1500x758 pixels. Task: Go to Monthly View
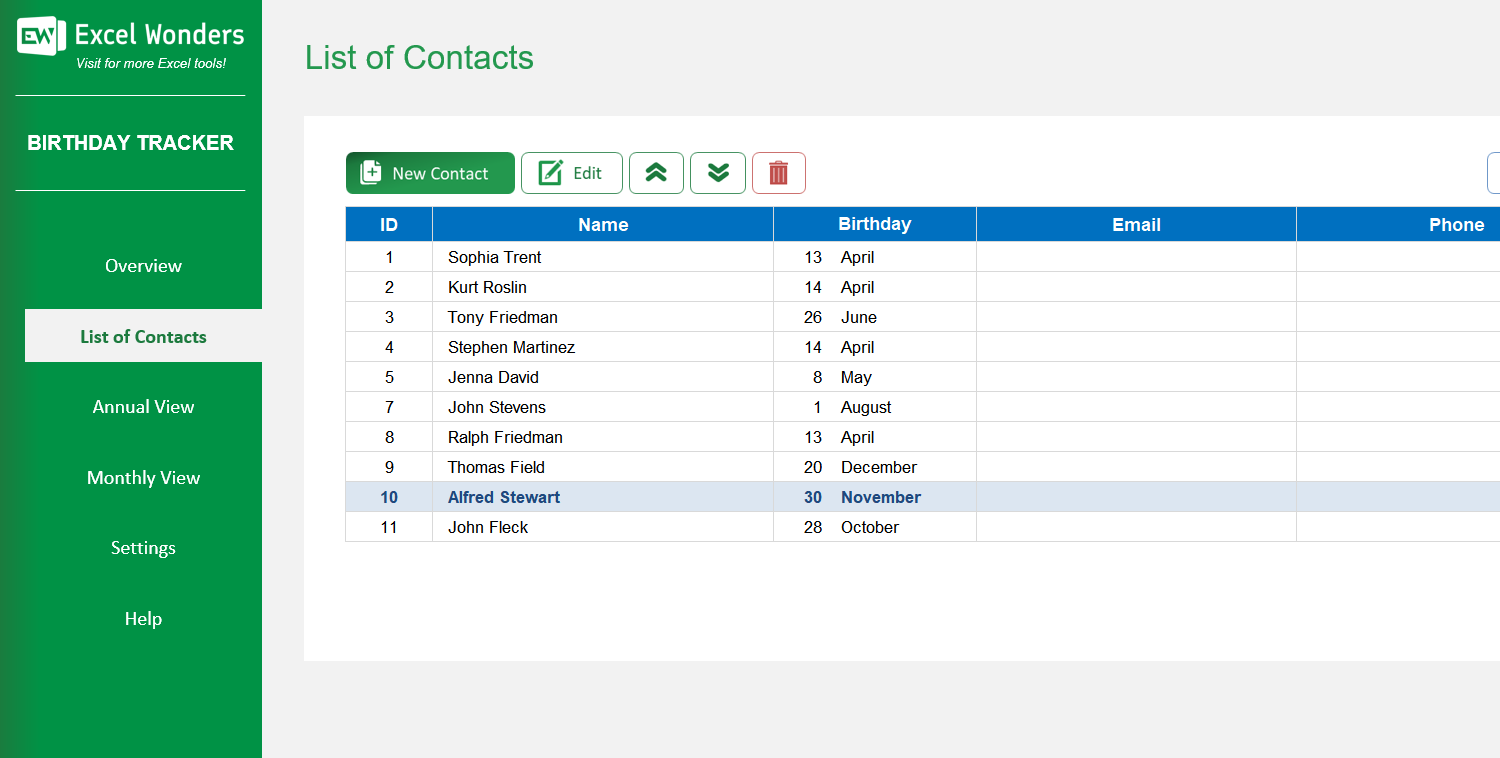click(x=143, y=477)
